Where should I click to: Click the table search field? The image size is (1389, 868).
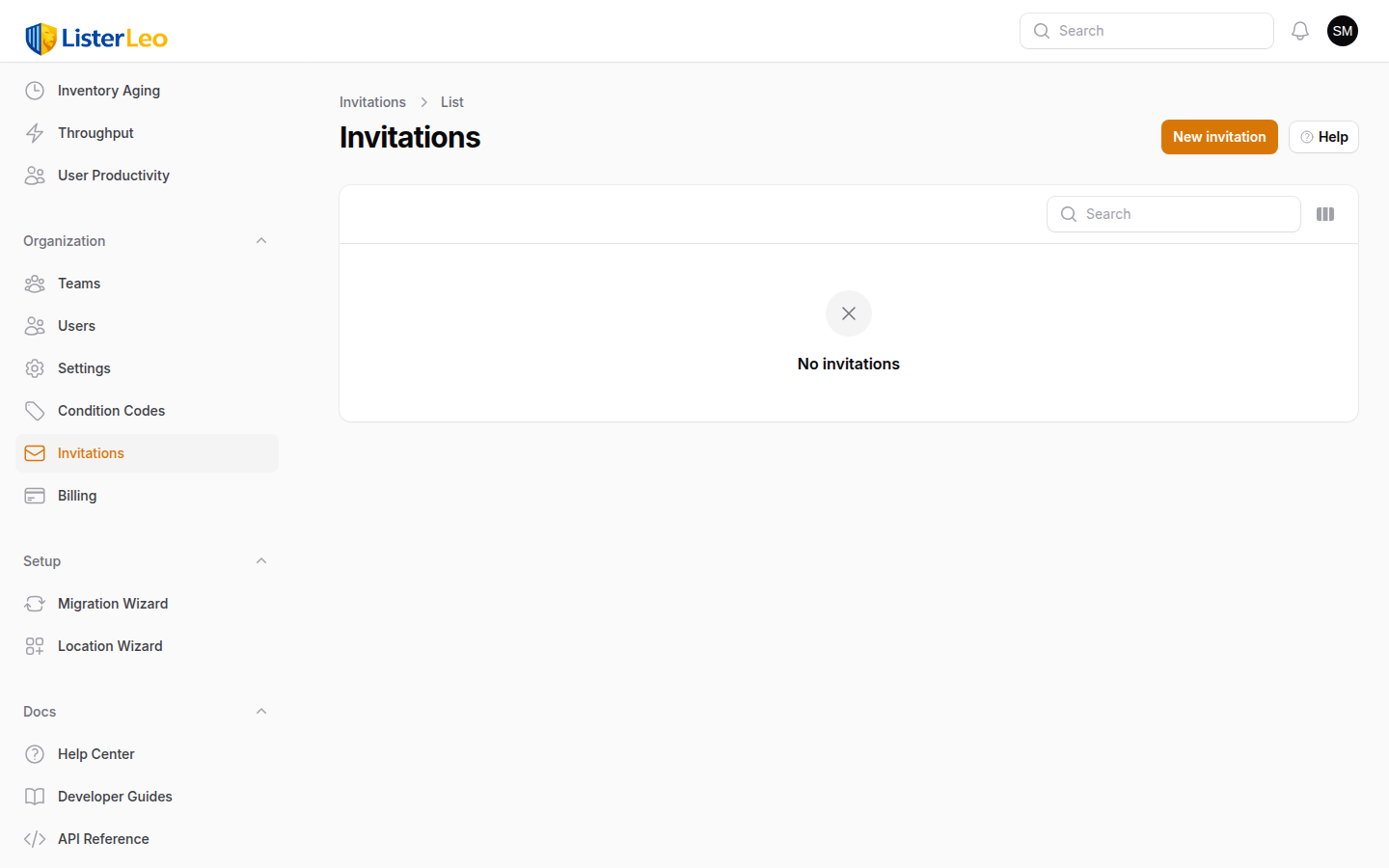[1173, 213]
